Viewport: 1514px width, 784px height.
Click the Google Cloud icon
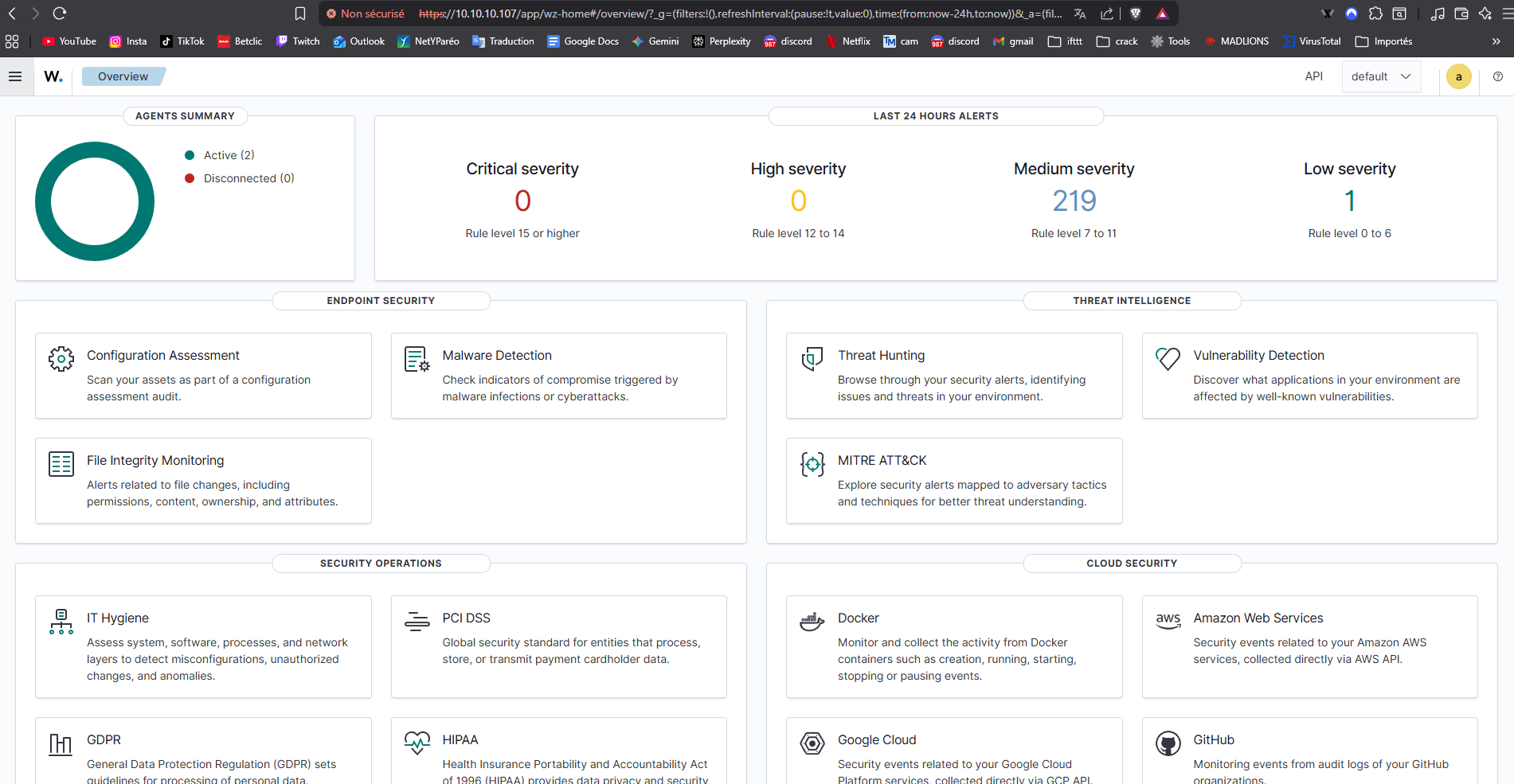point(812,743)
